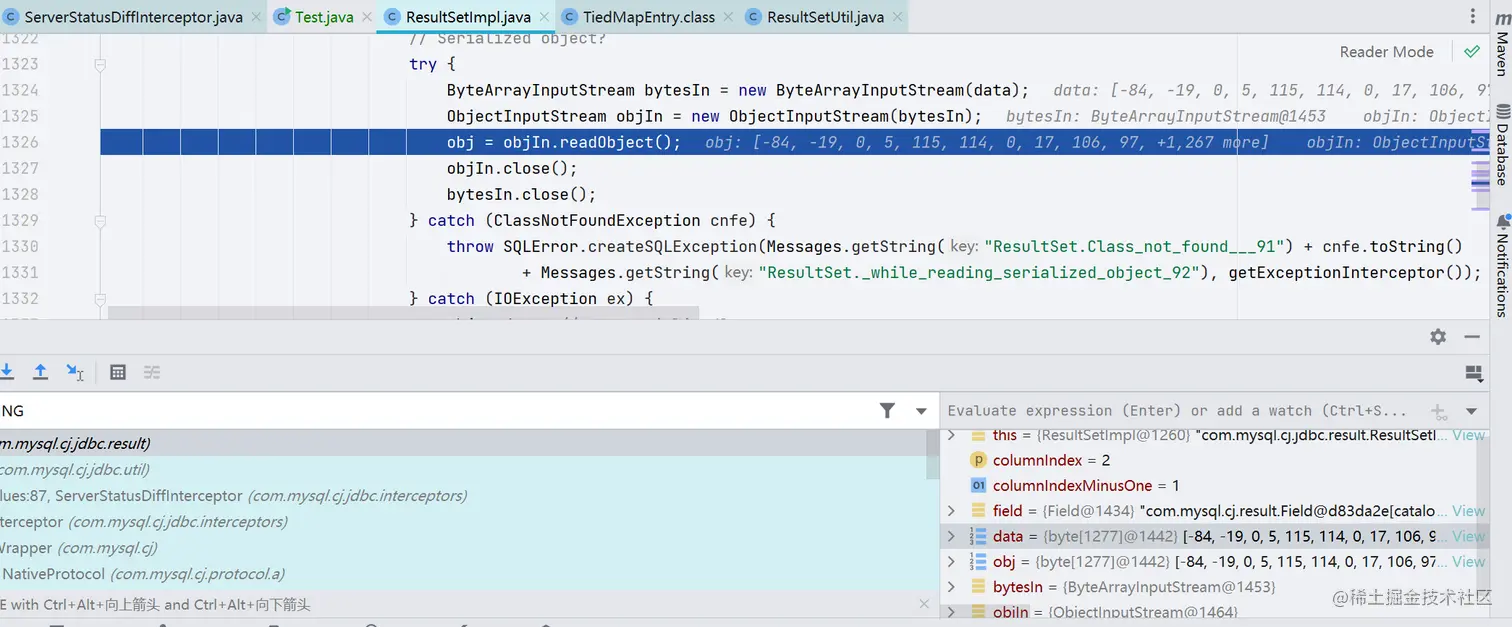Focus the Evaluate expression input field
The width and height of the screenshot is (1512, 627).
pyautogui.click(x=1177, y=411)
